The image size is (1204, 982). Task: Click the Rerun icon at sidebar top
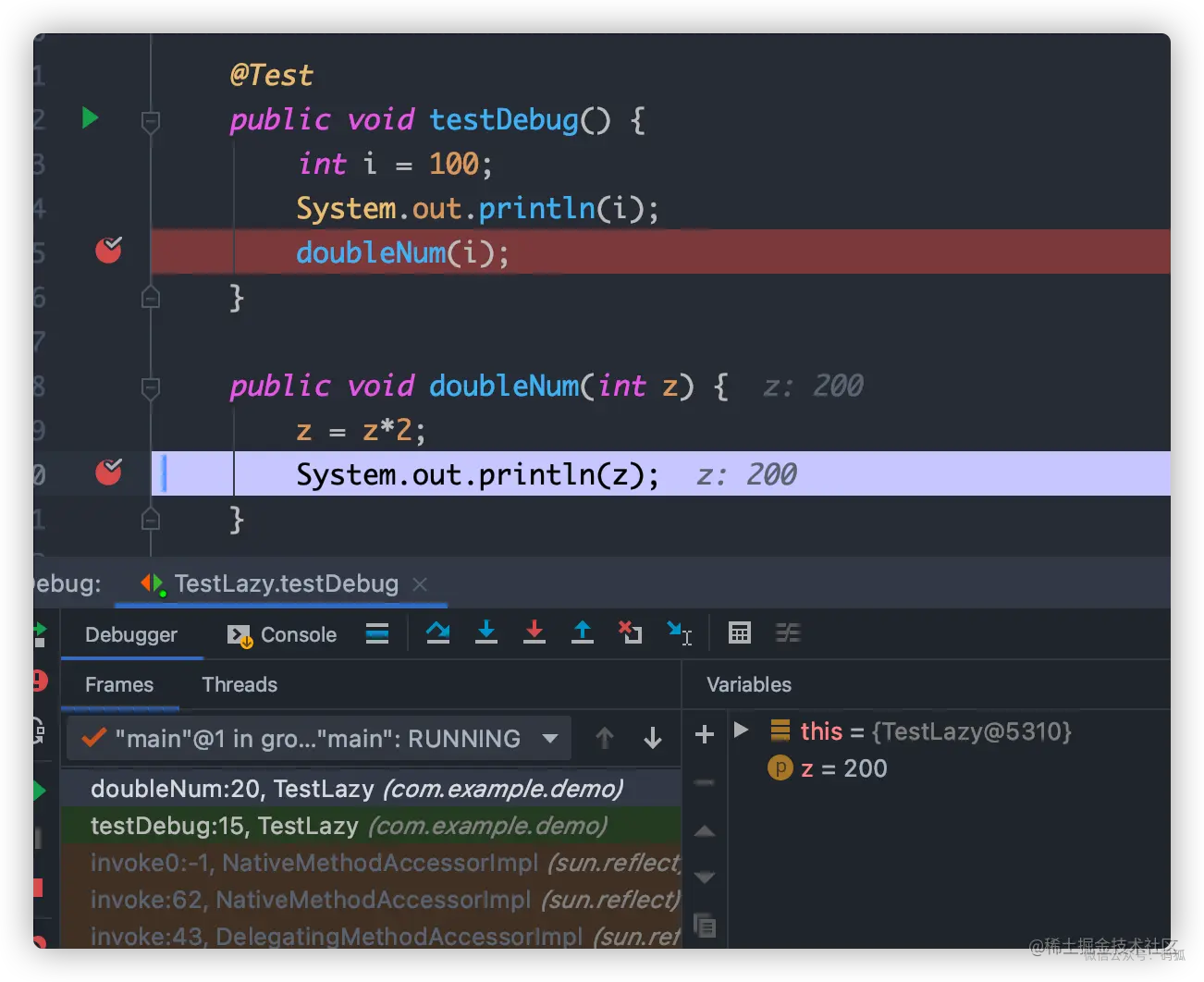coord(39,634)
